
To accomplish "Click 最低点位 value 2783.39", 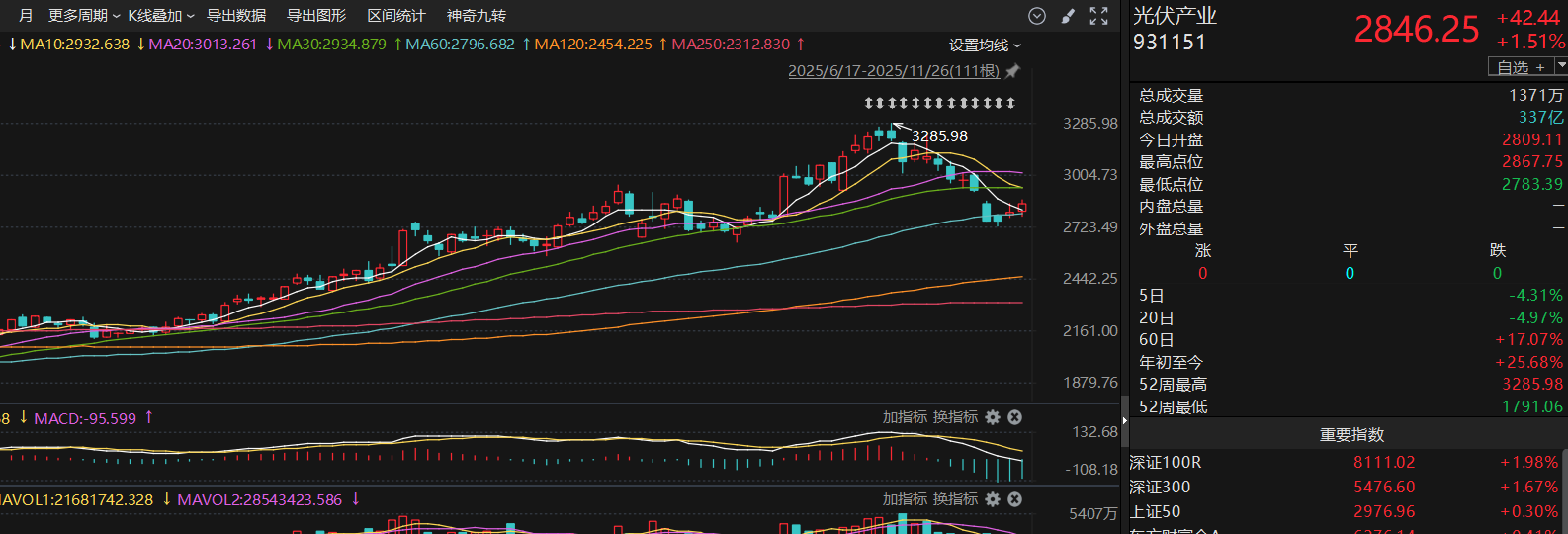I will tap(1532, 184).
